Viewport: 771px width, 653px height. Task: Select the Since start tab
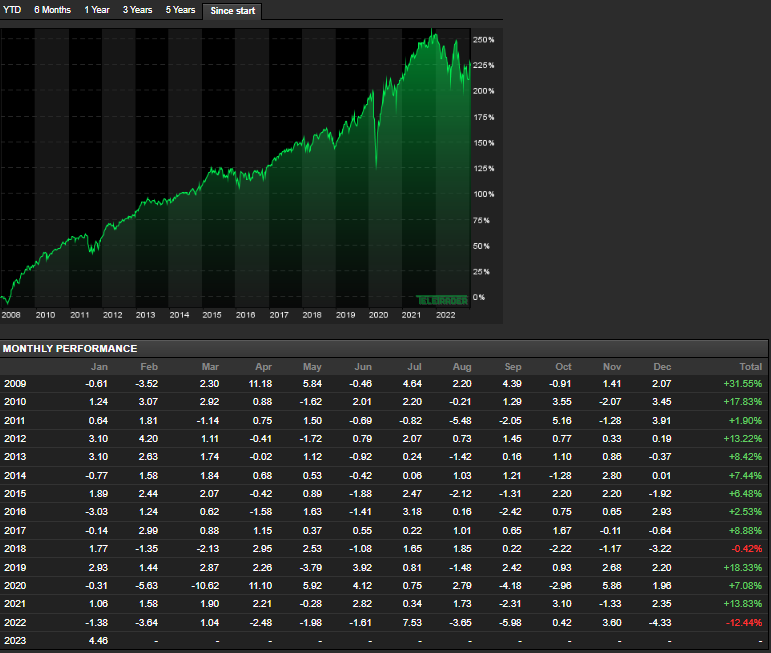point(232,11)
